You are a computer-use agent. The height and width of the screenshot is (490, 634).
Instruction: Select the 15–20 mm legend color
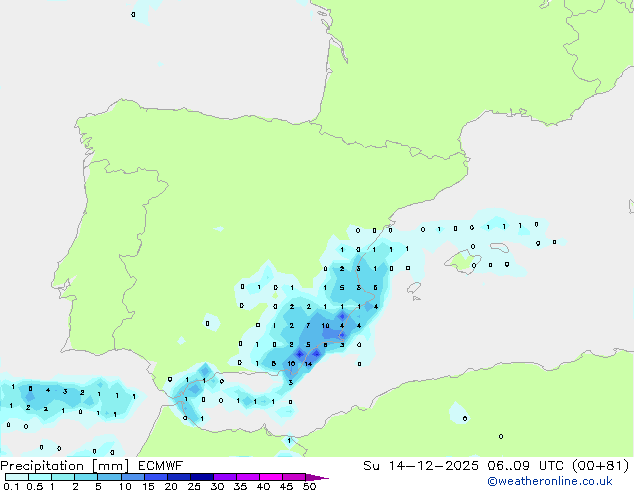[156, 477]
